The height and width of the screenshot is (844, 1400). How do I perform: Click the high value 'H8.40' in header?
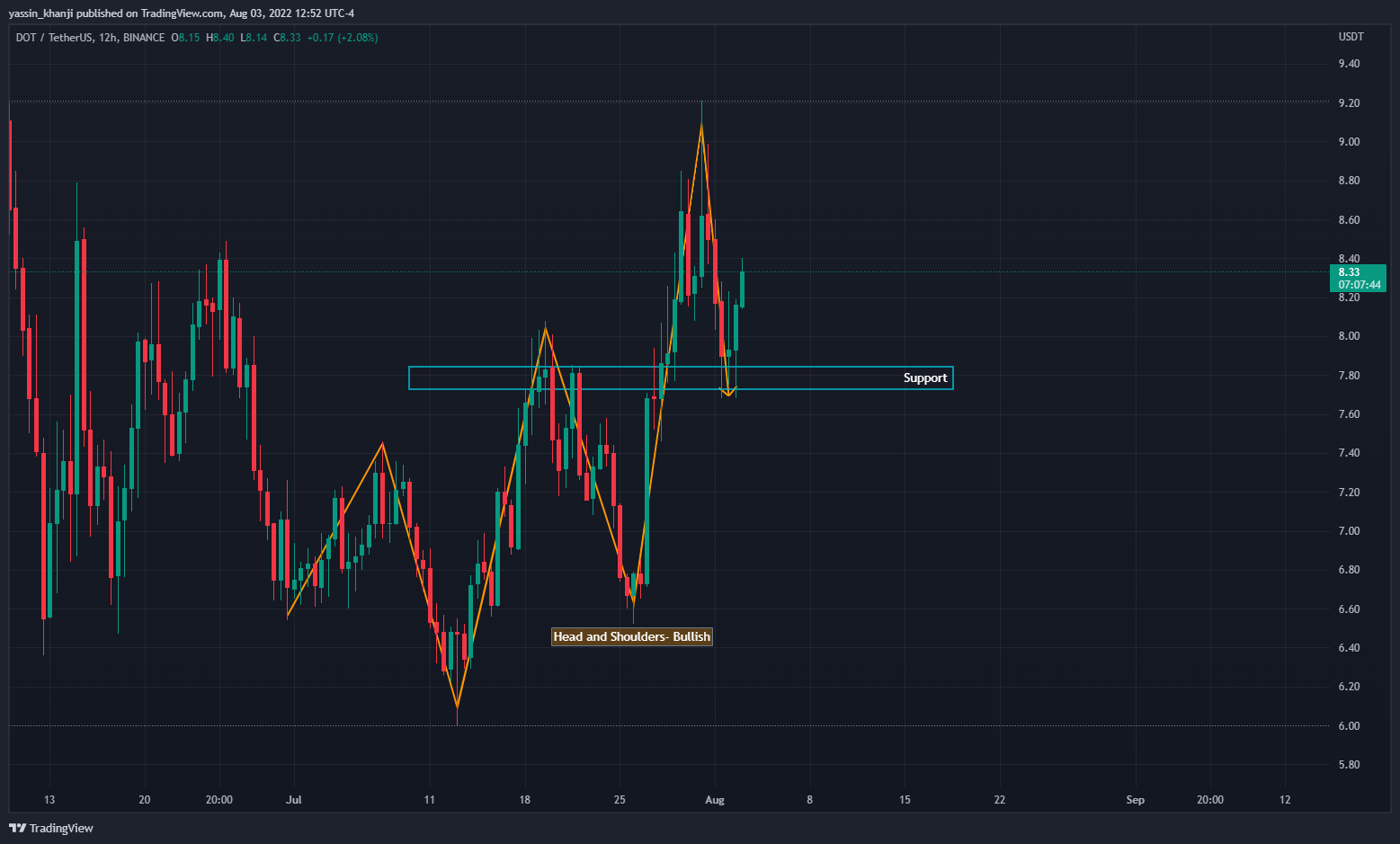(x=220, y=38)
